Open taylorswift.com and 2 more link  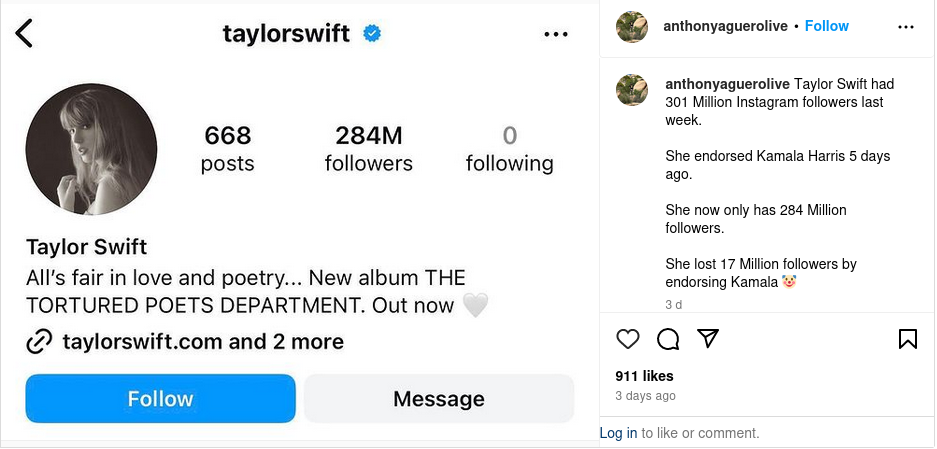click(x=203, y=342)
